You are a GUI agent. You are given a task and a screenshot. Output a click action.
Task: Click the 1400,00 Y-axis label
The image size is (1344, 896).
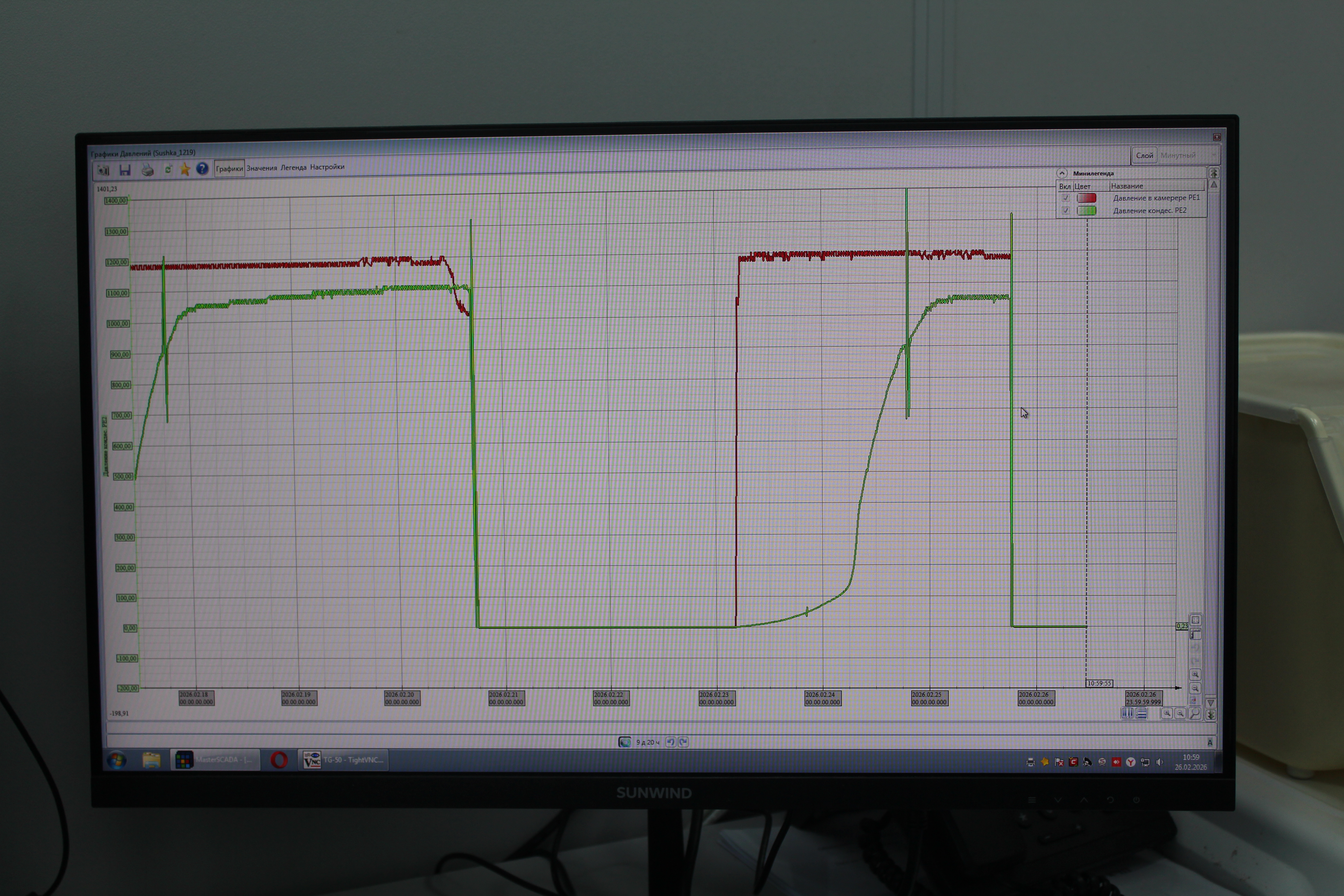coord(116,201)
